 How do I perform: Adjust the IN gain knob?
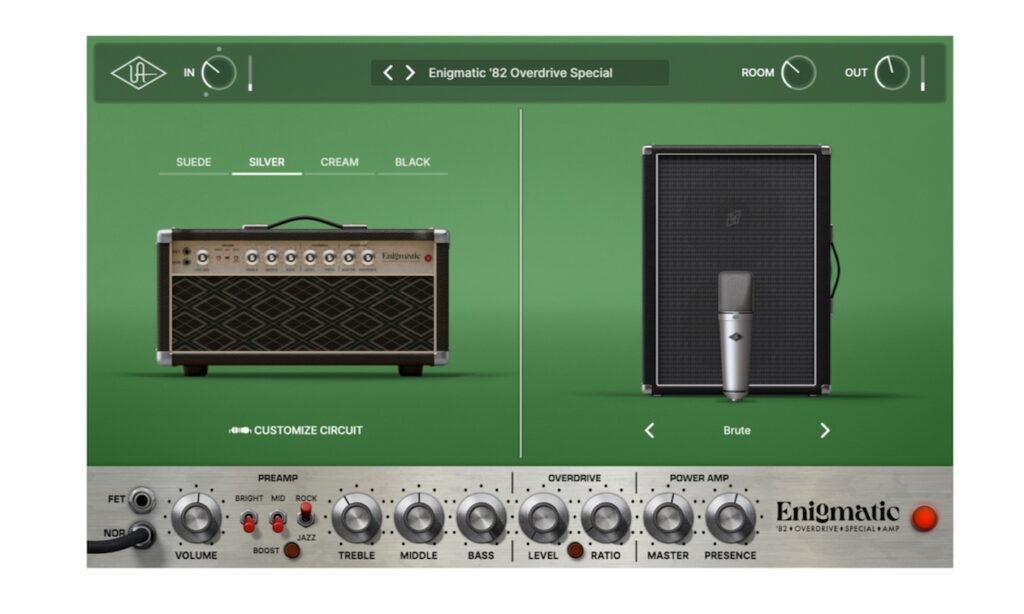pos(218,73)
